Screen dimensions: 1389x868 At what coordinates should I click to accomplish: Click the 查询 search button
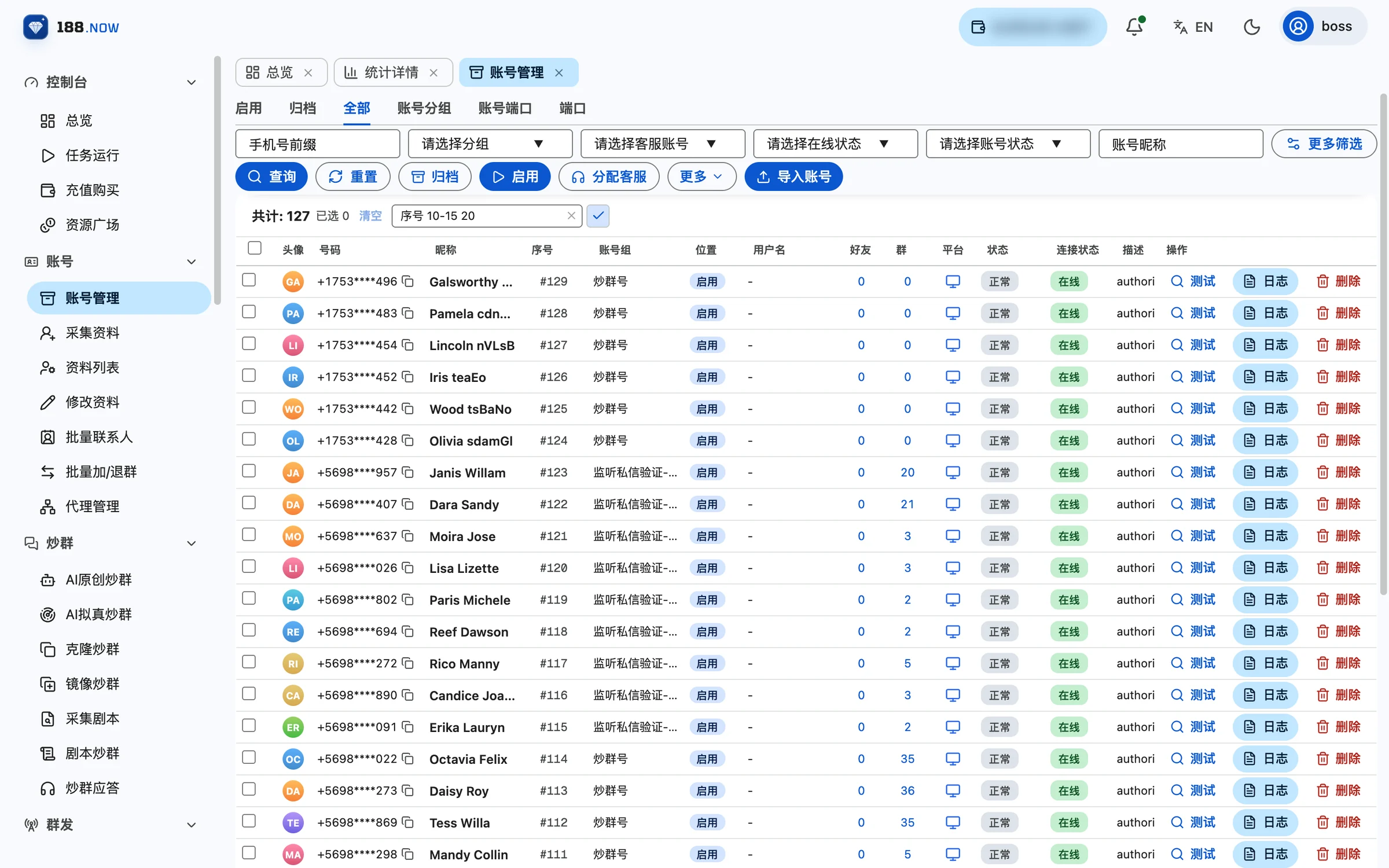click(x=271, y=176)
